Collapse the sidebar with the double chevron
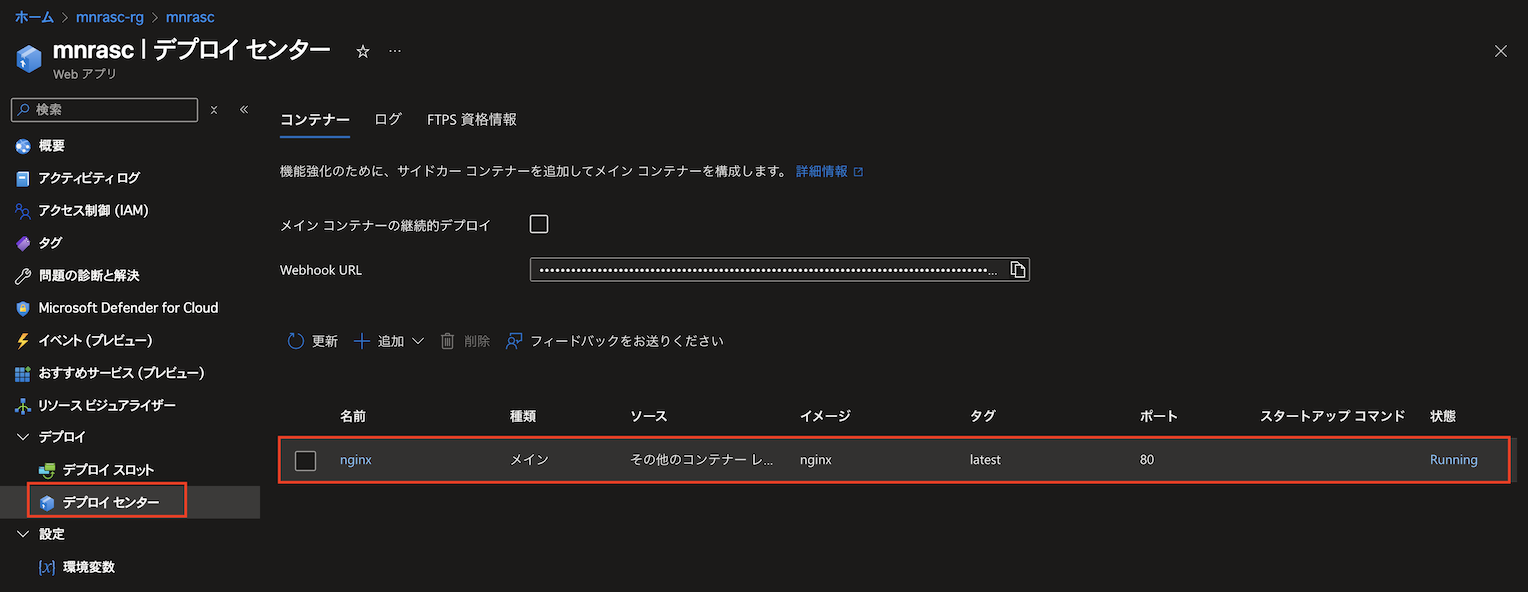 [244, 110]
